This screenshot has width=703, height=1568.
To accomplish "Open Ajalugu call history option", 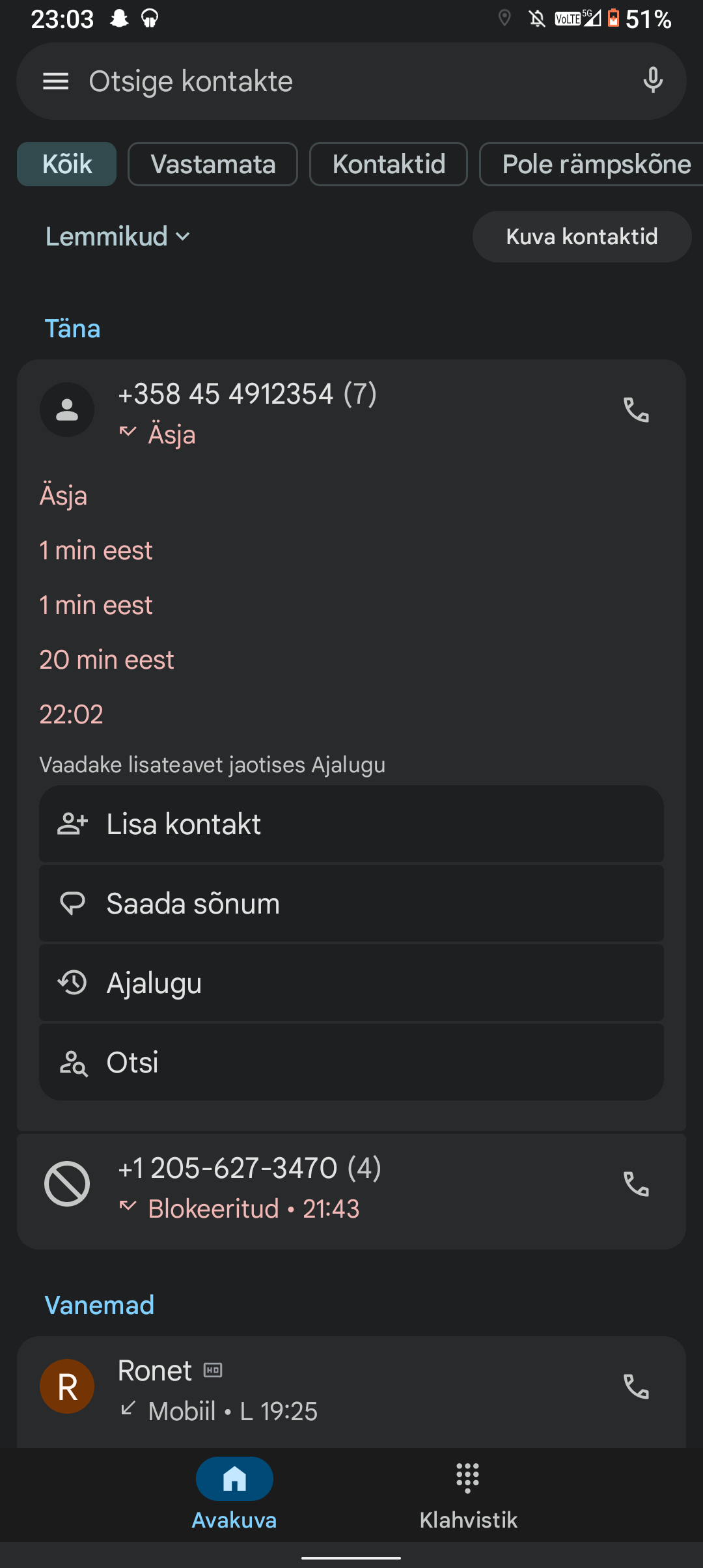I will click(x=351, y=983).
